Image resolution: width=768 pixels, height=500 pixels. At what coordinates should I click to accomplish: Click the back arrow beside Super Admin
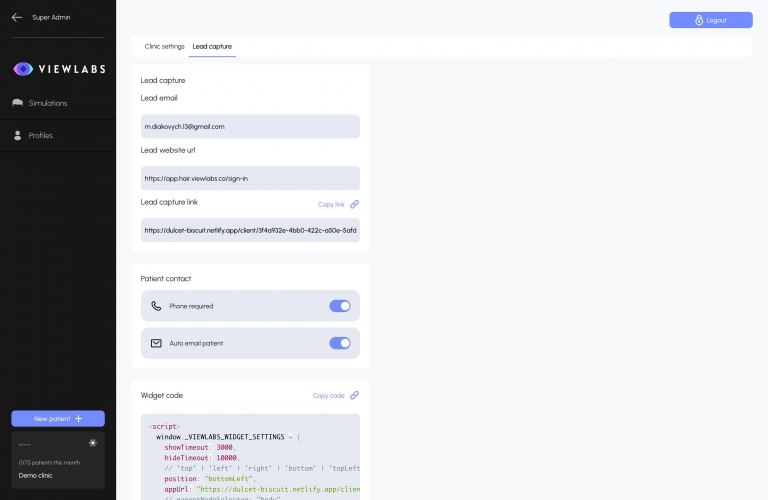pos(17,17)
